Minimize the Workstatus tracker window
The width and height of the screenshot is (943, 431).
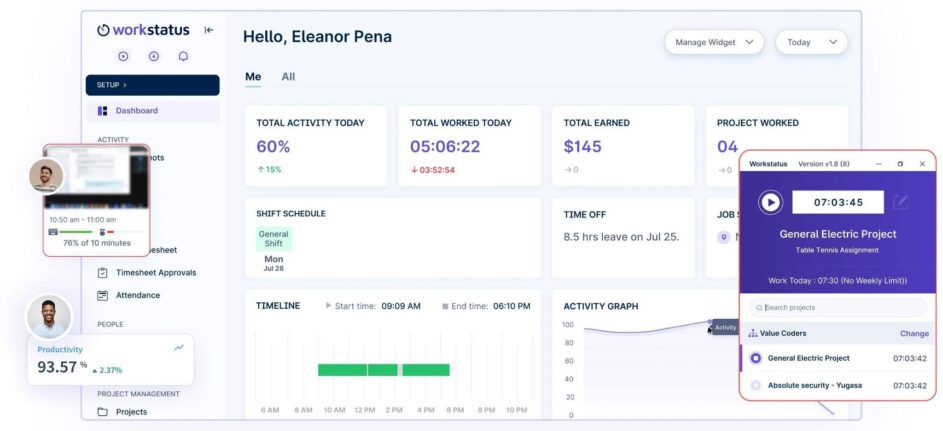tap(879, 164)
